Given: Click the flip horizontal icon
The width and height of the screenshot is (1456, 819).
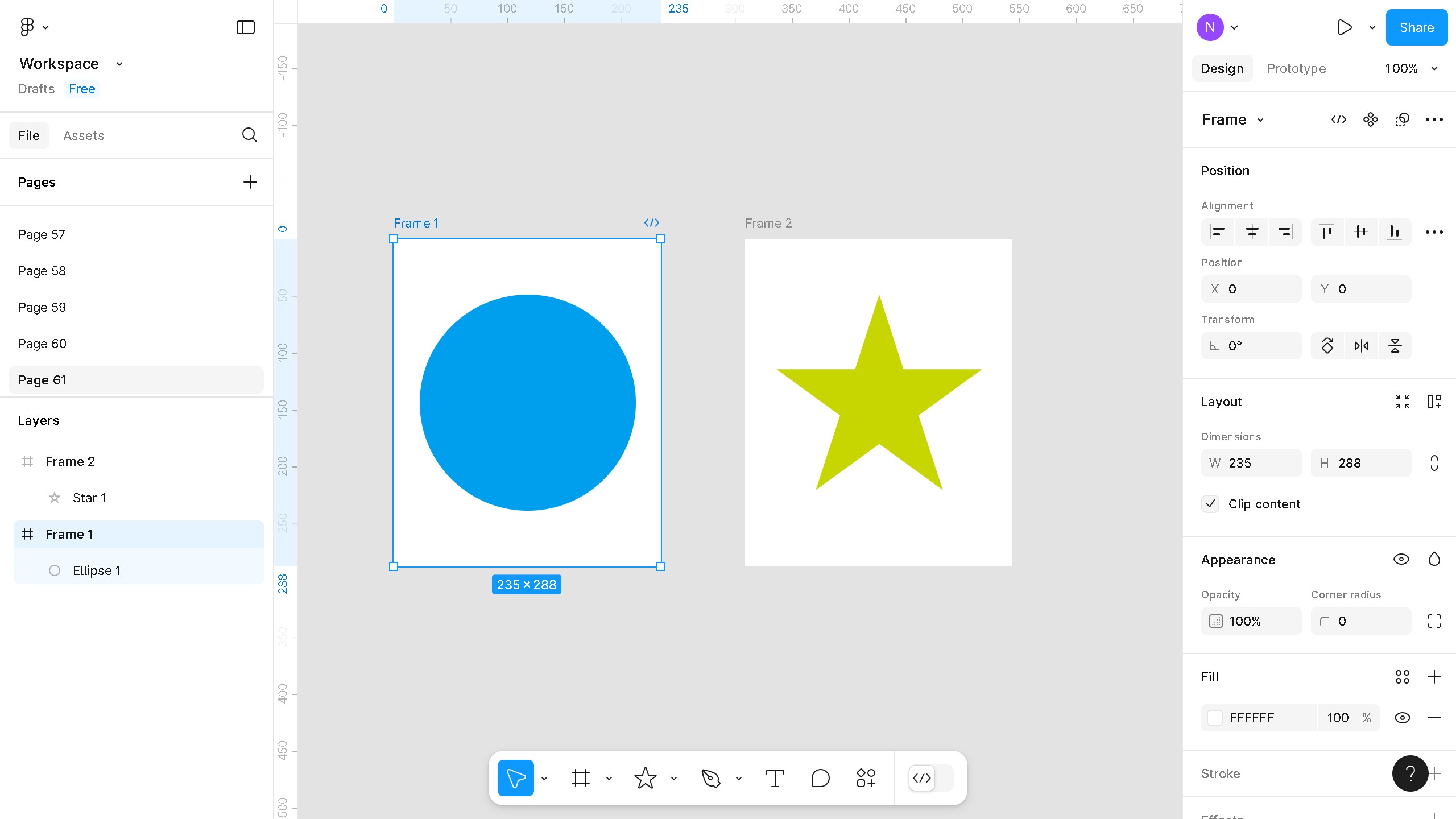Looking at the screenshot, I should 1361,346.
